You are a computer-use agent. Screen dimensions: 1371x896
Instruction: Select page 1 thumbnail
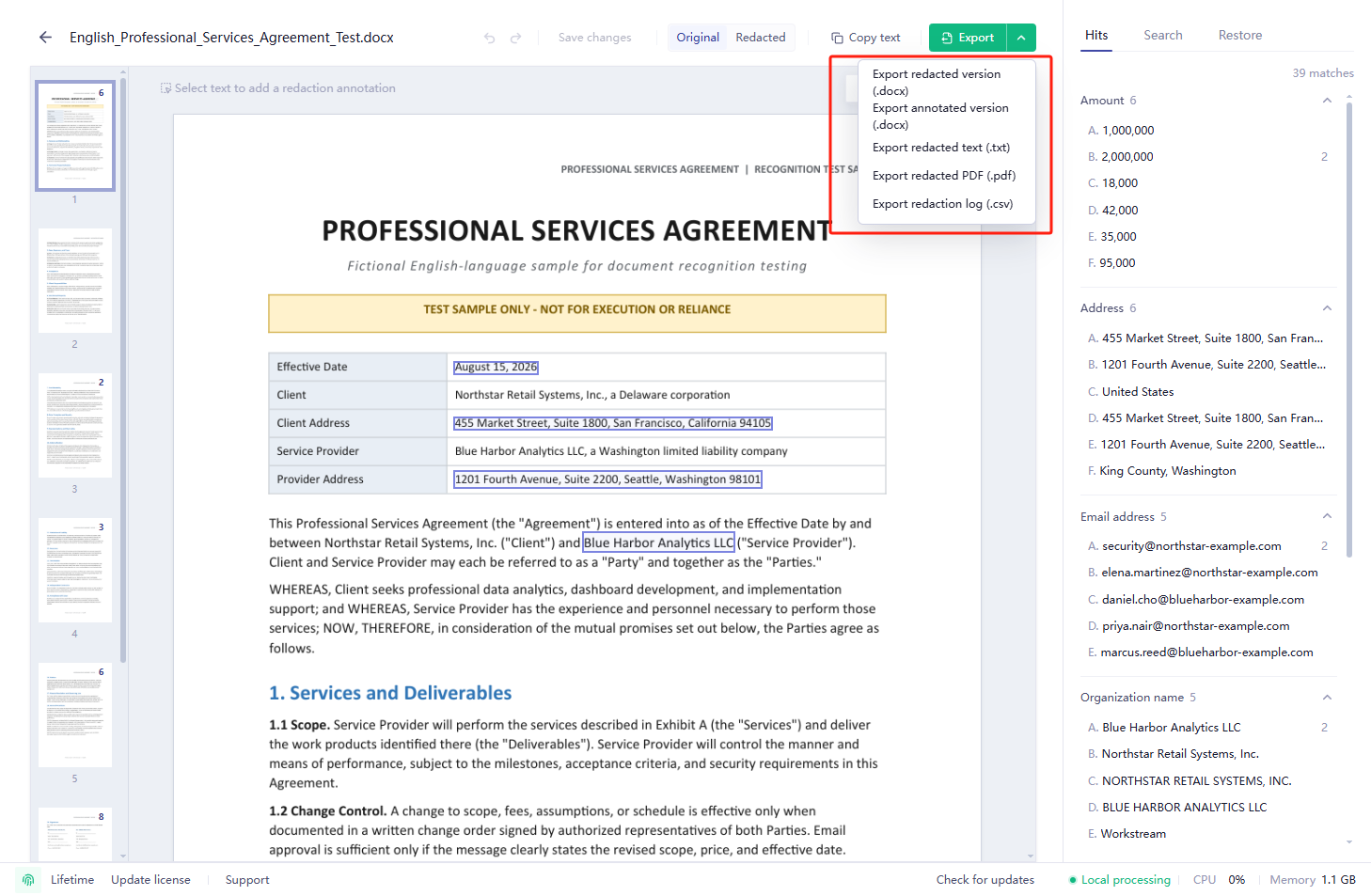coord(75,136)
